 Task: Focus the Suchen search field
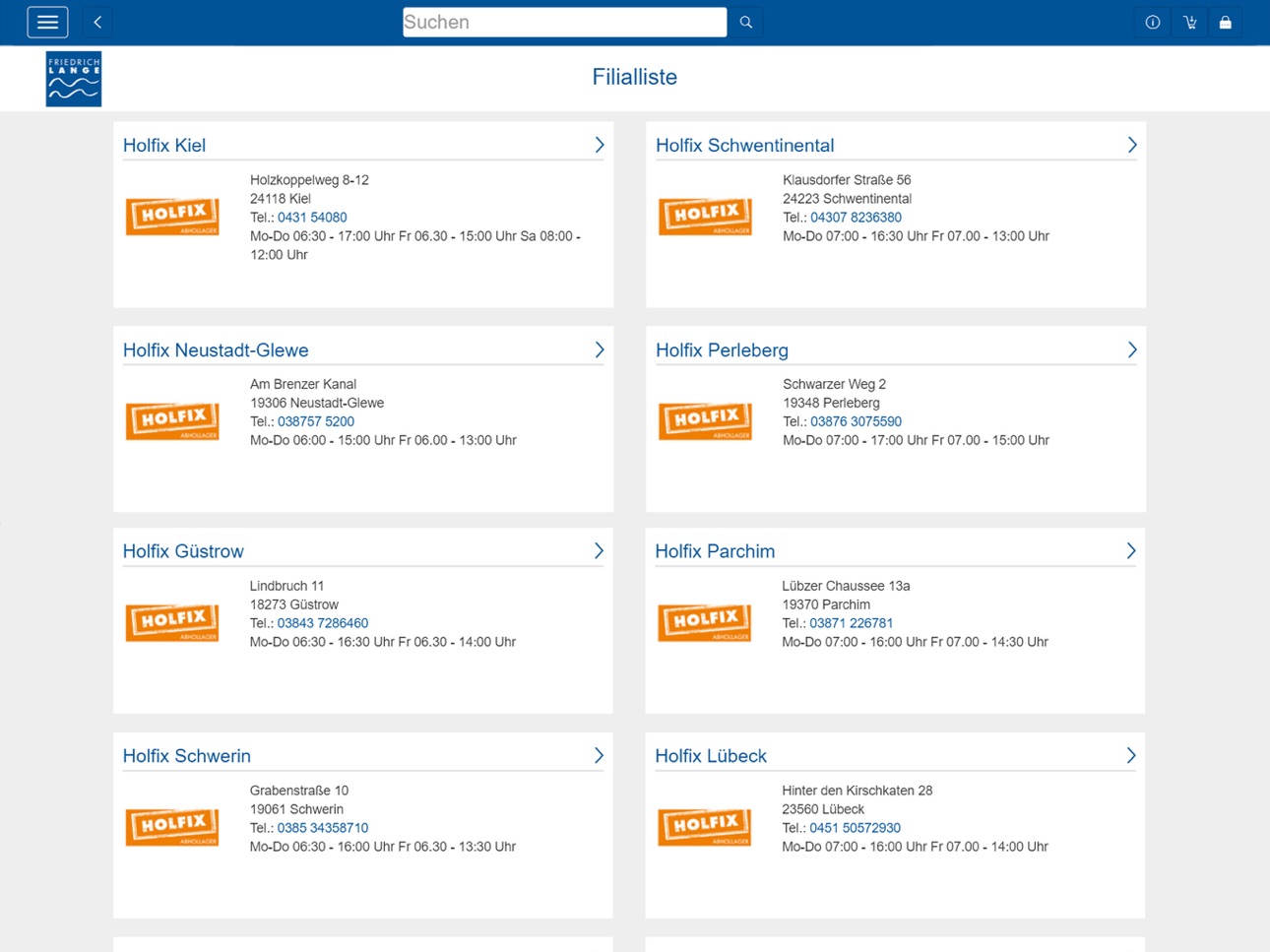pyautogui.click(x=565, y=22)
